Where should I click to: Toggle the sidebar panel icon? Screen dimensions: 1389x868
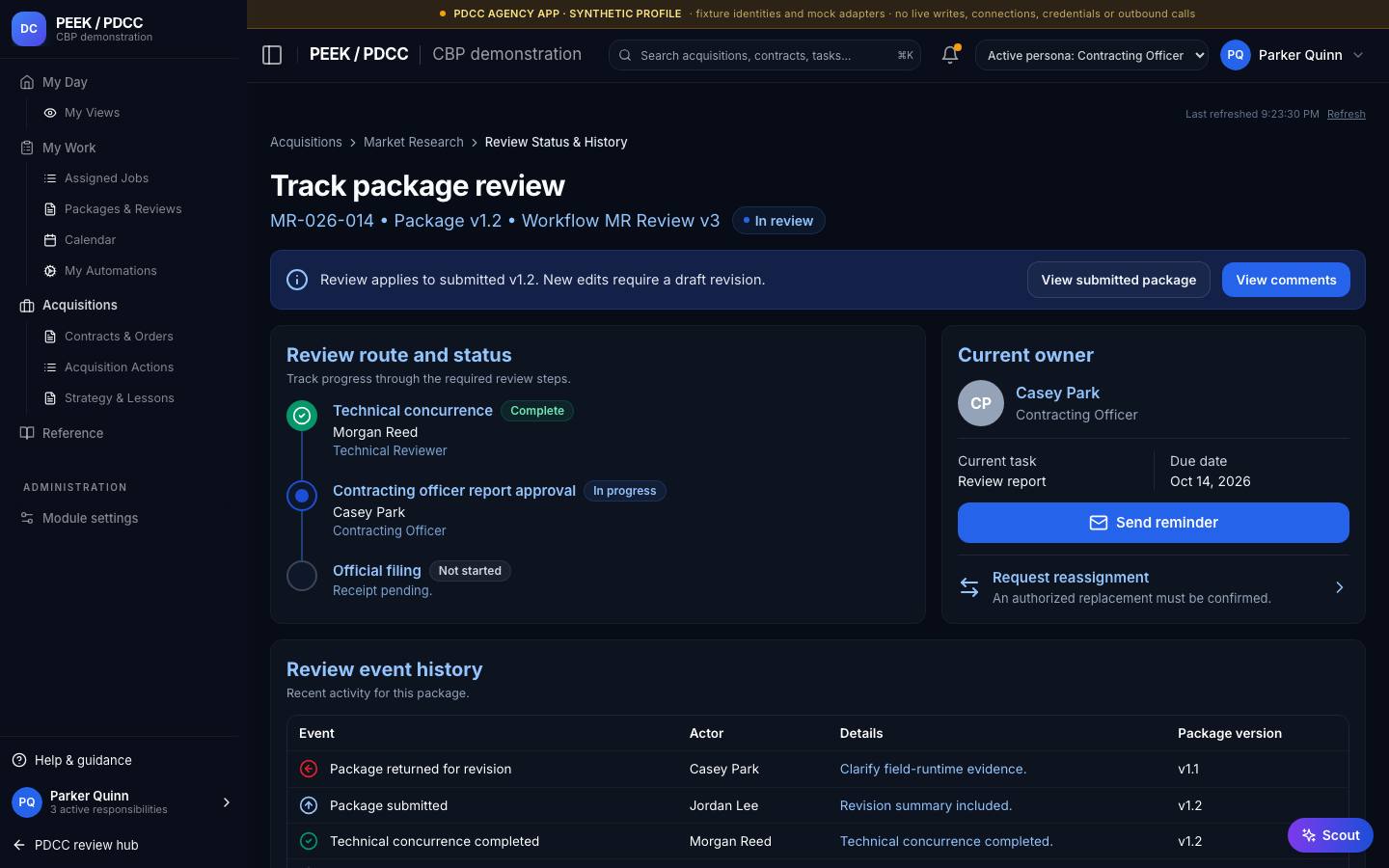coord(272,55)
